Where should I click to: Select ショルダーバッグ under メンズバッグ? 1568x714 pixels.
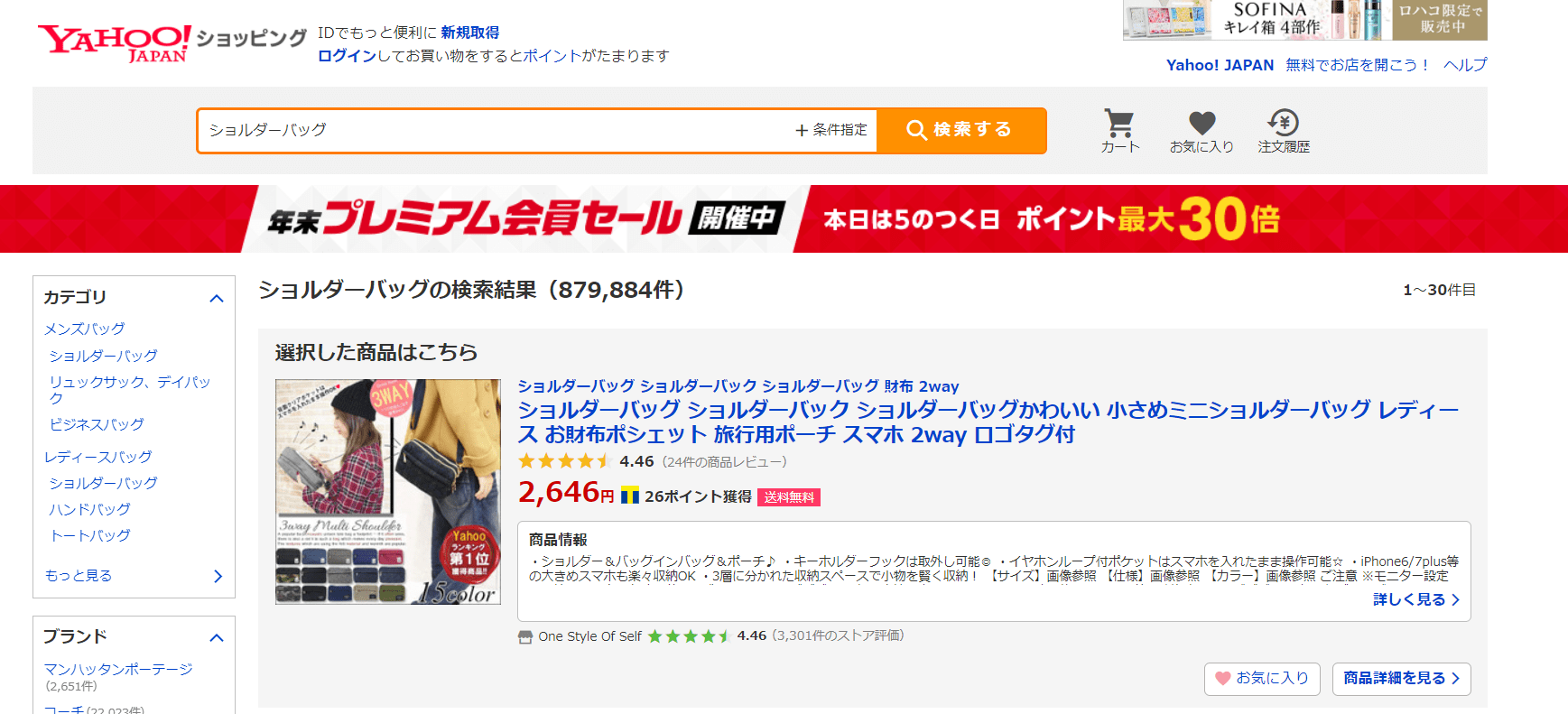coord(104,356)
